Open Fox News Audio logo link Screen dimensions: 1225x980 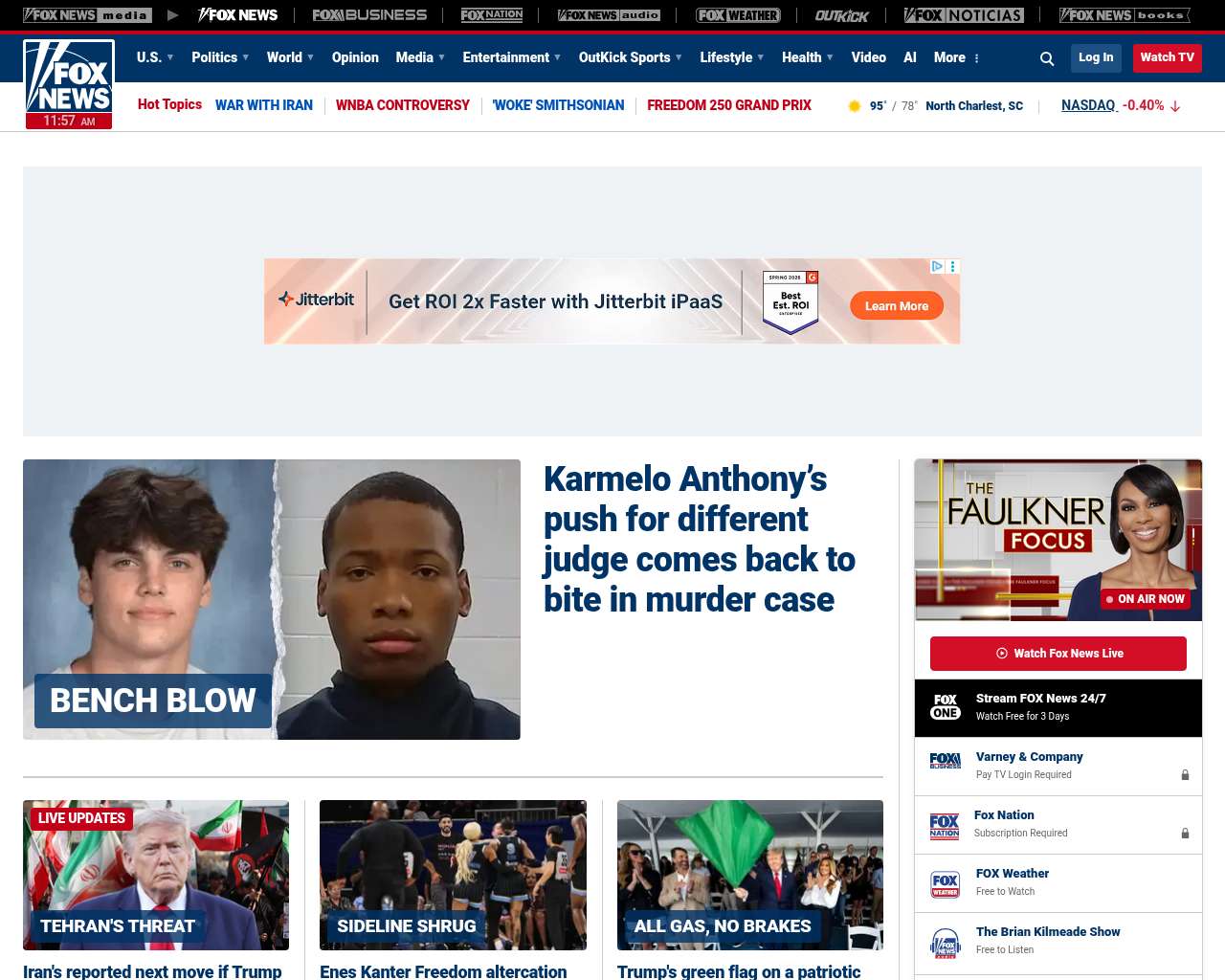609,15
